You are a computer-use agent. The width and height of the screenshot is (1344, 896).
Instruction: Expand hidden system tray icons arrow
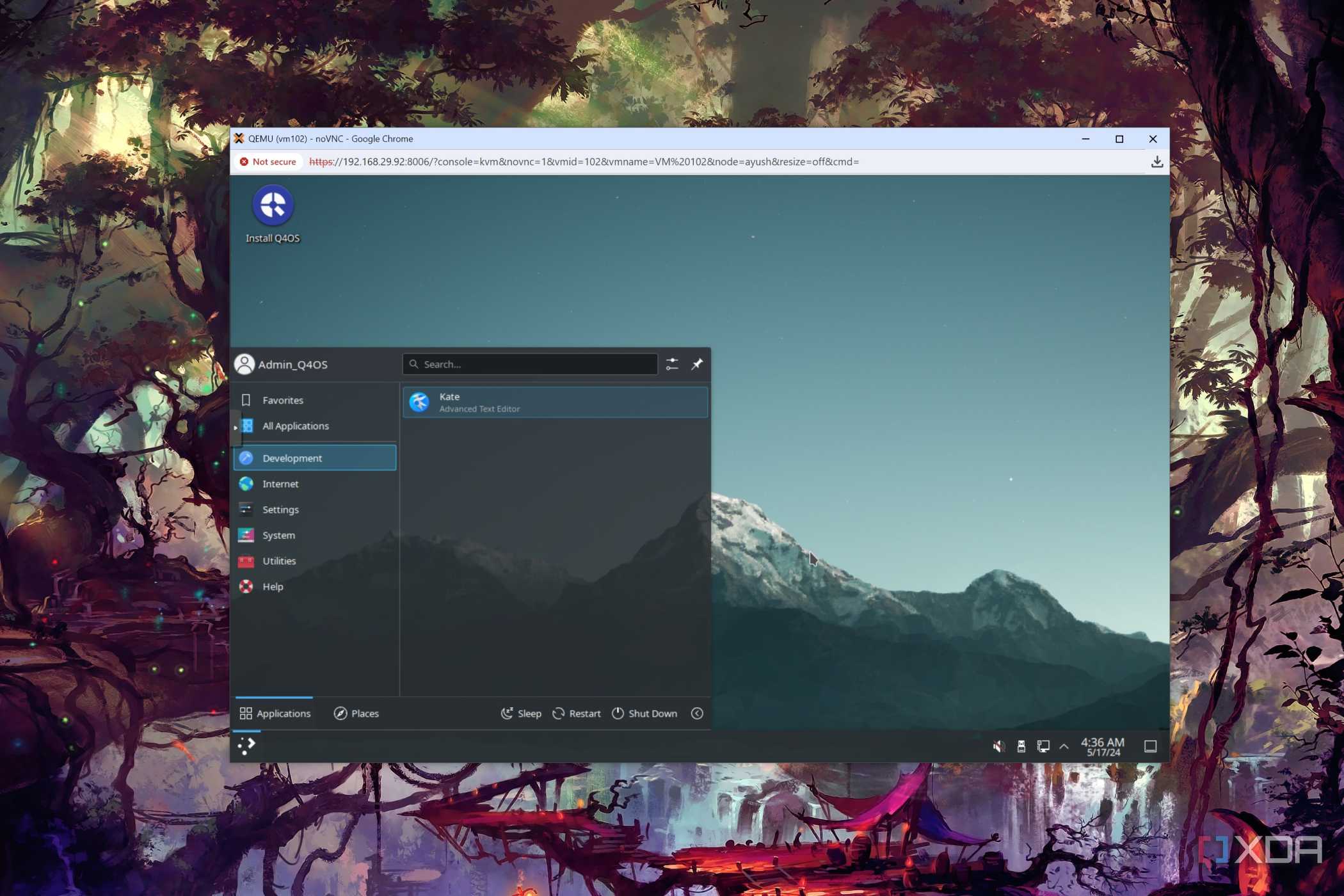(1064, 746)
